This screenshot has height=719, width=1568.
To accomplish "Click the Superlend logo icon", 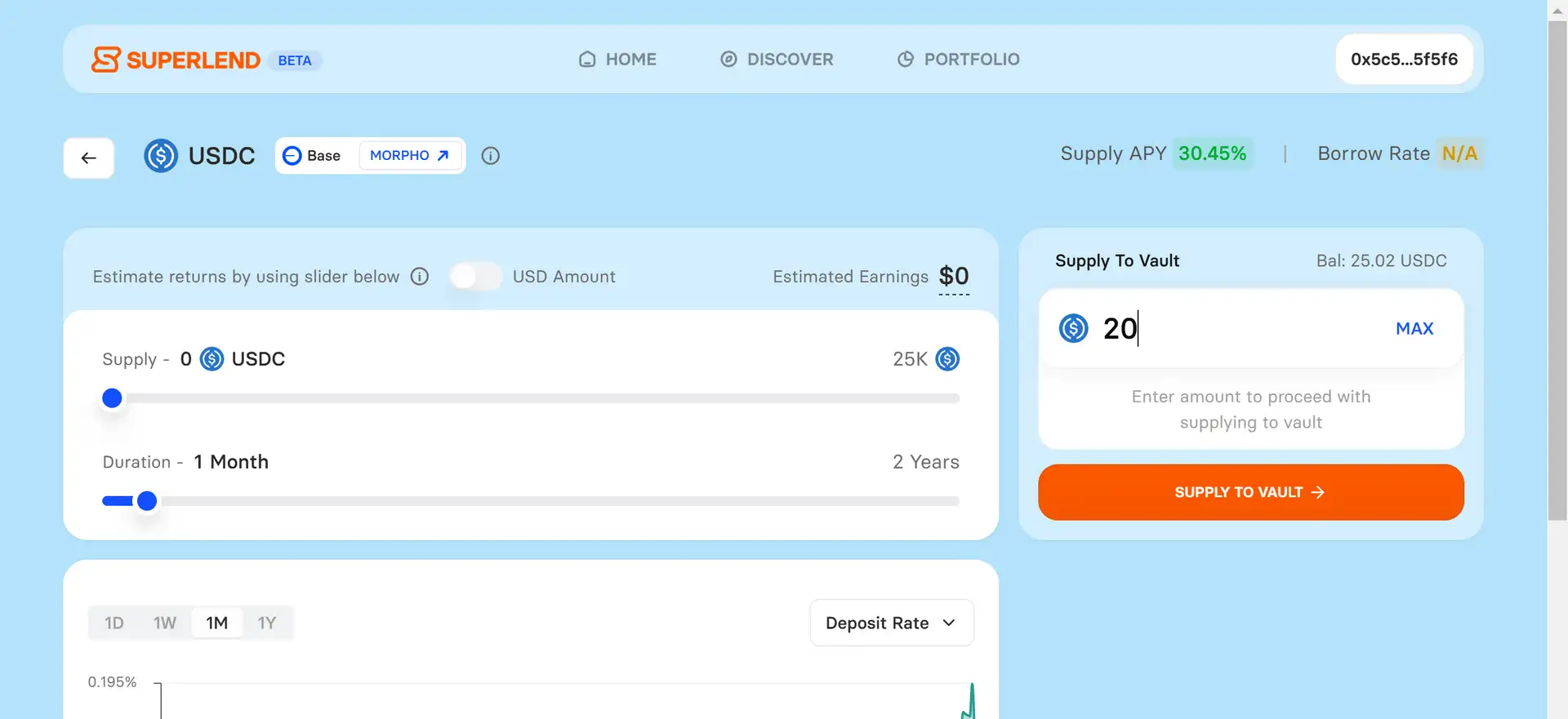I will click(x=105, y=60).
